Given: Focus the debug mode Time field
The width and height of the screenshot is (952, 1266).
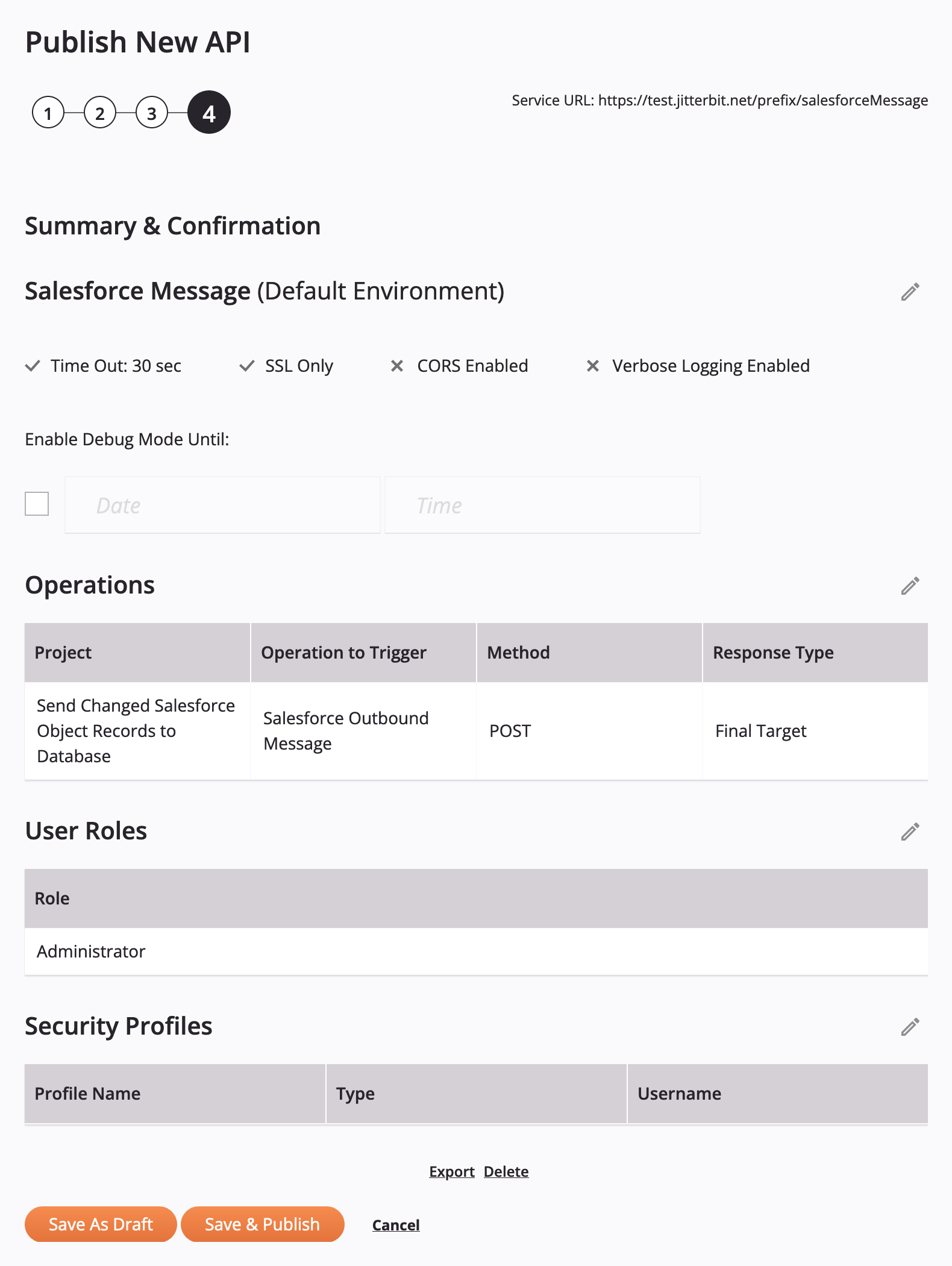Looking at the screenshot, I should pos(542,505).
